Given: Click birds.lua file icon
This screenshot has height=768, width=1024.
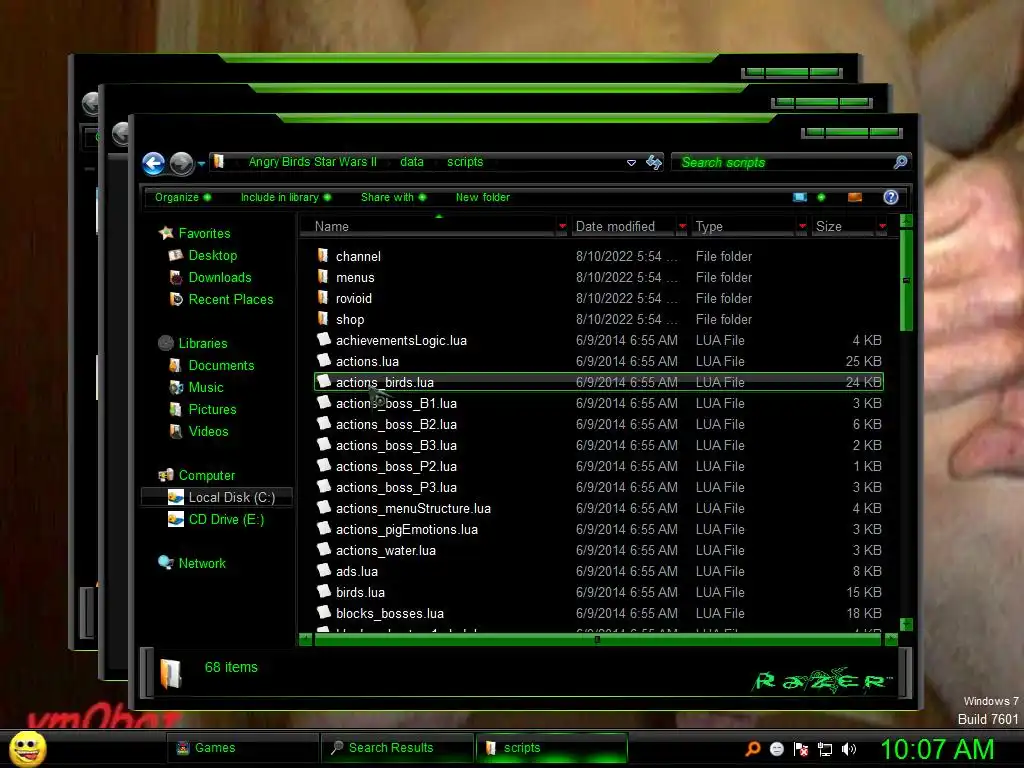Looking at the screenshot, I should (324, 591).
